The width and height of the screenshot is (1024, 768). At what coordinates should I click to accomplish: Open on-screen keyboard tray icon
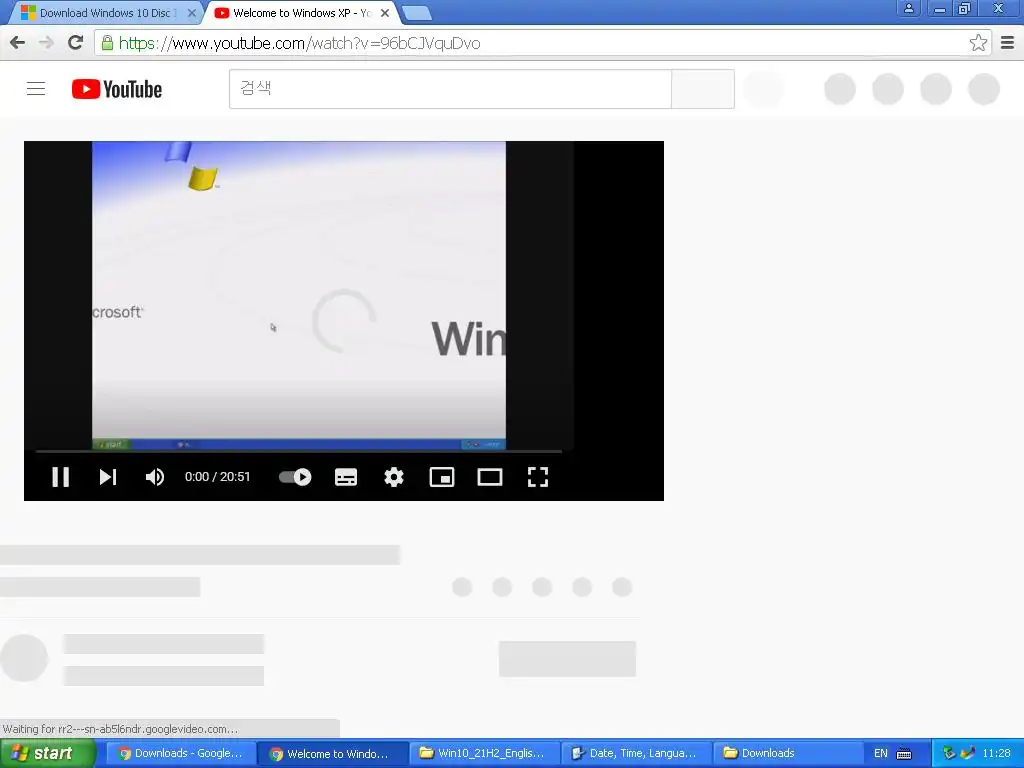click(904, 754)
